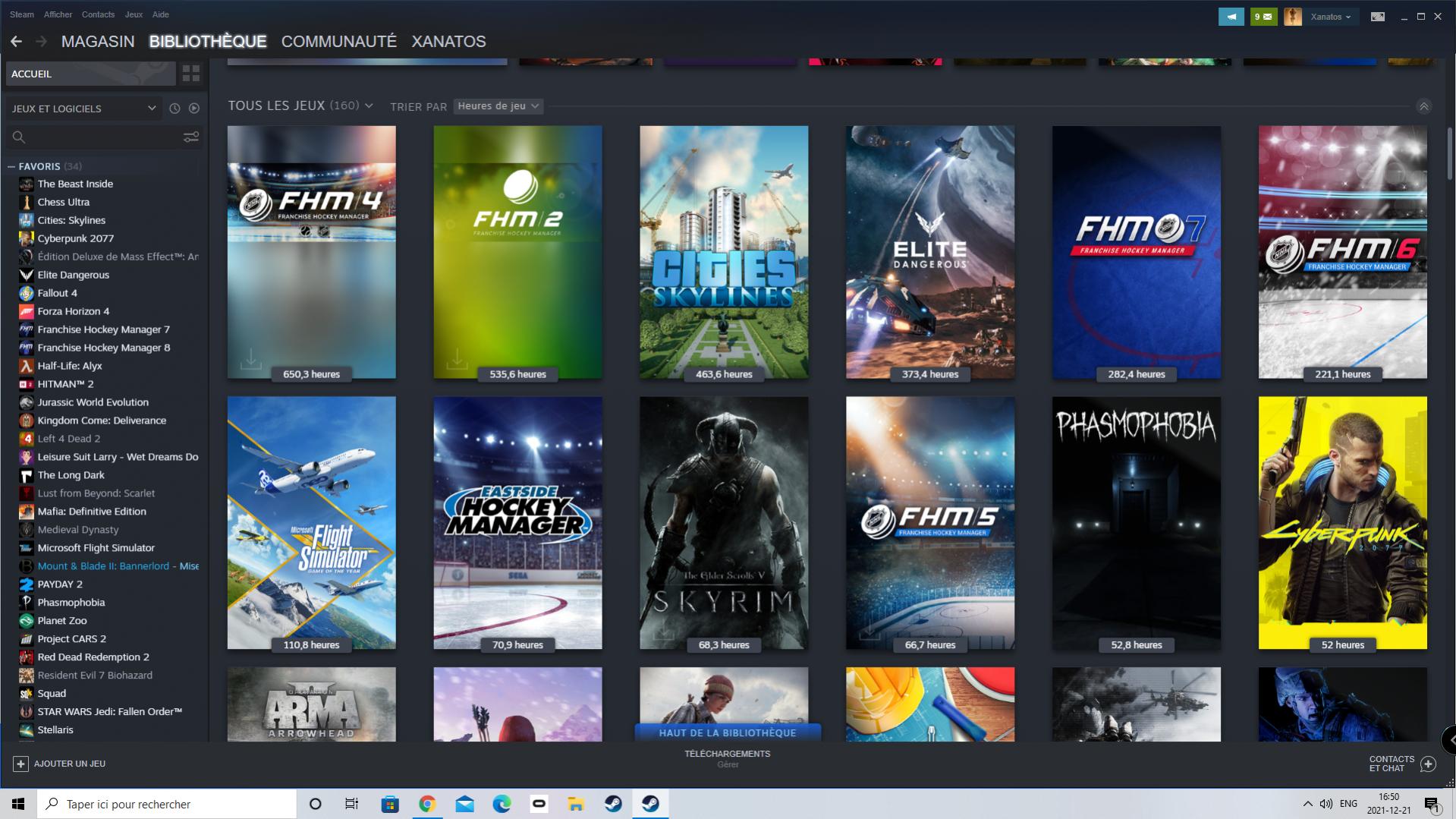Toggle show ready-to-play games icon
The width and height of the screenshot is (1456, 819).
pyautogui.click(x=194, y=109)
